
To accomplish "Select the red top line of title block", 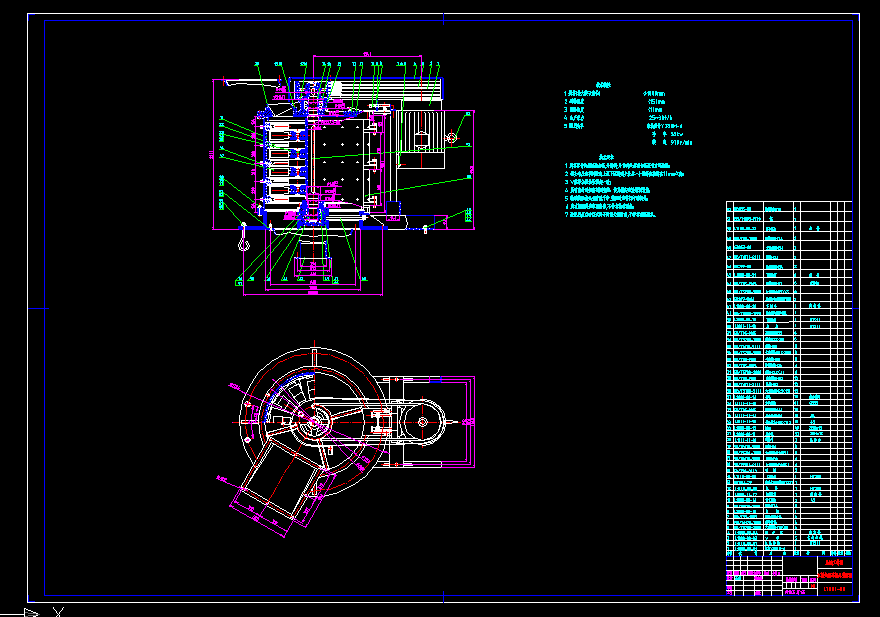I will click(x=835, y=562).
